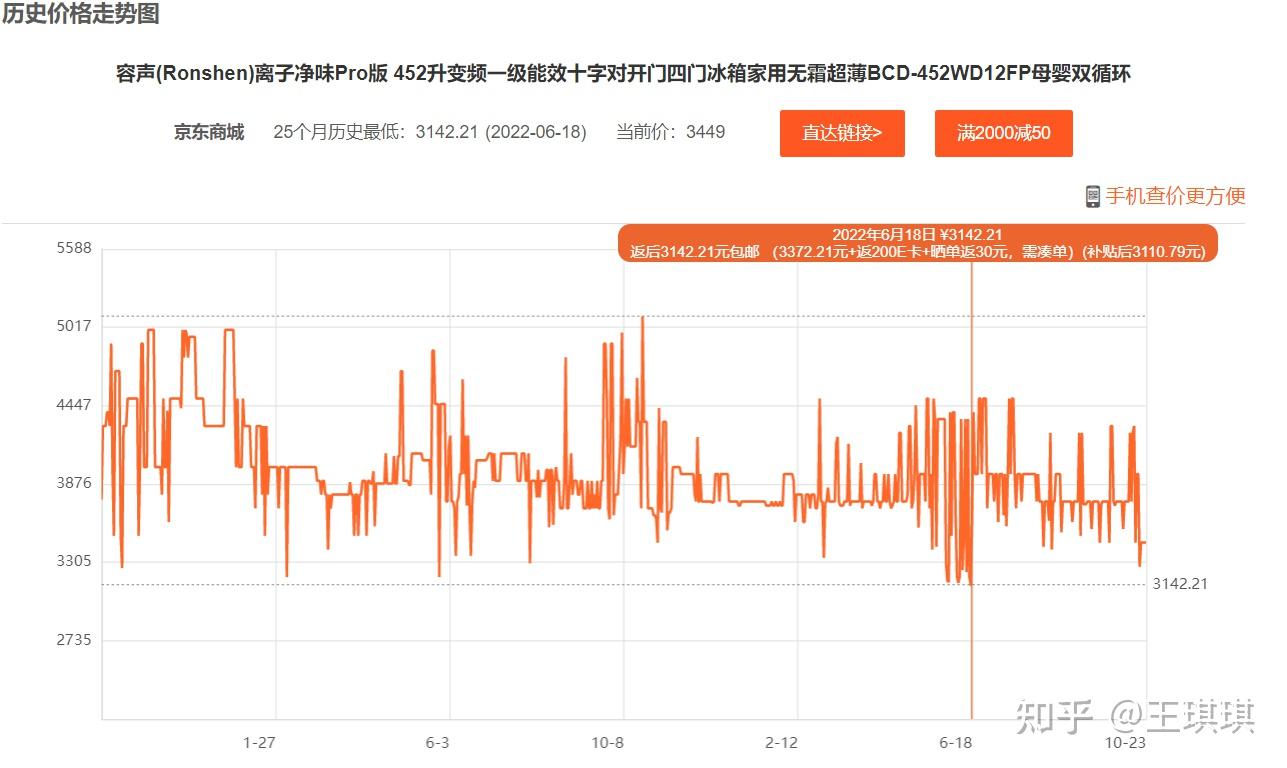Click the 3142.21 lowest-price line label
This screenshot has height=768, width=1287.
click(1180, 584)
